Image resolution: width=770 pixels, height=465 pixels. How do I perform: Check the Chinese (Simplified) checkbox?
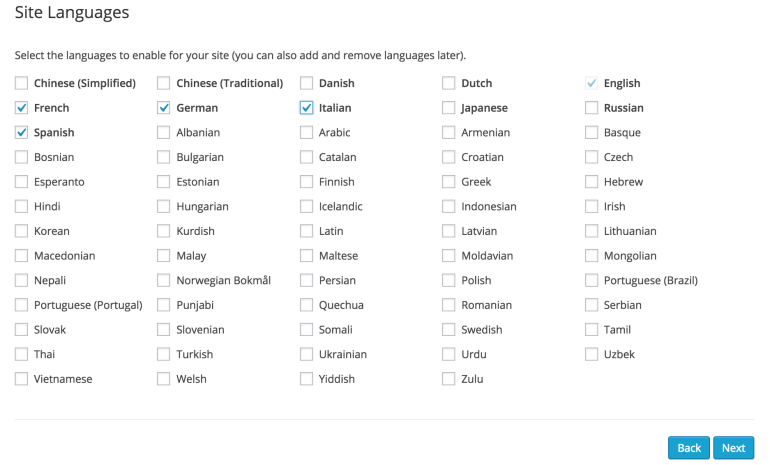(21, 83)
